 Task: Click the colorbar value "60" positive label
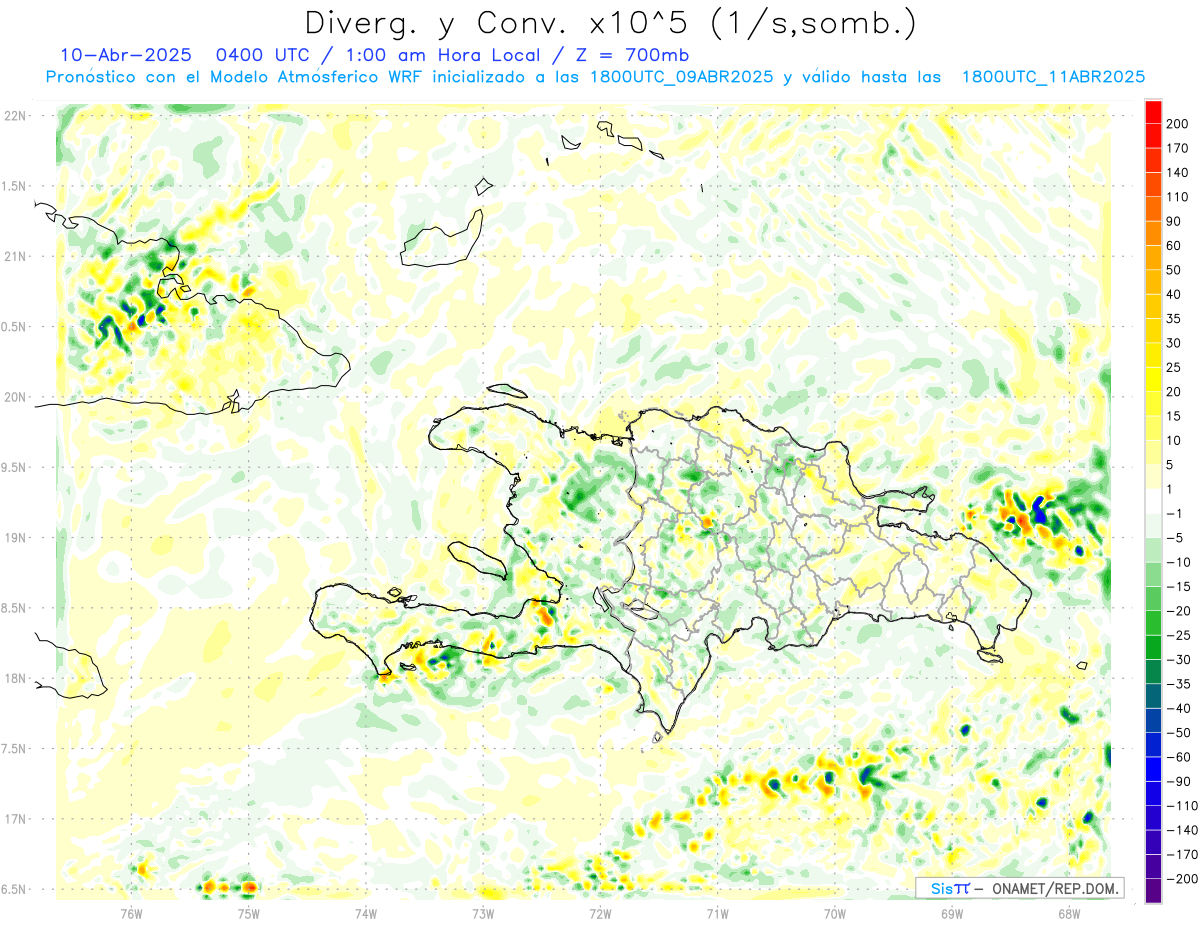point(1174,246)
